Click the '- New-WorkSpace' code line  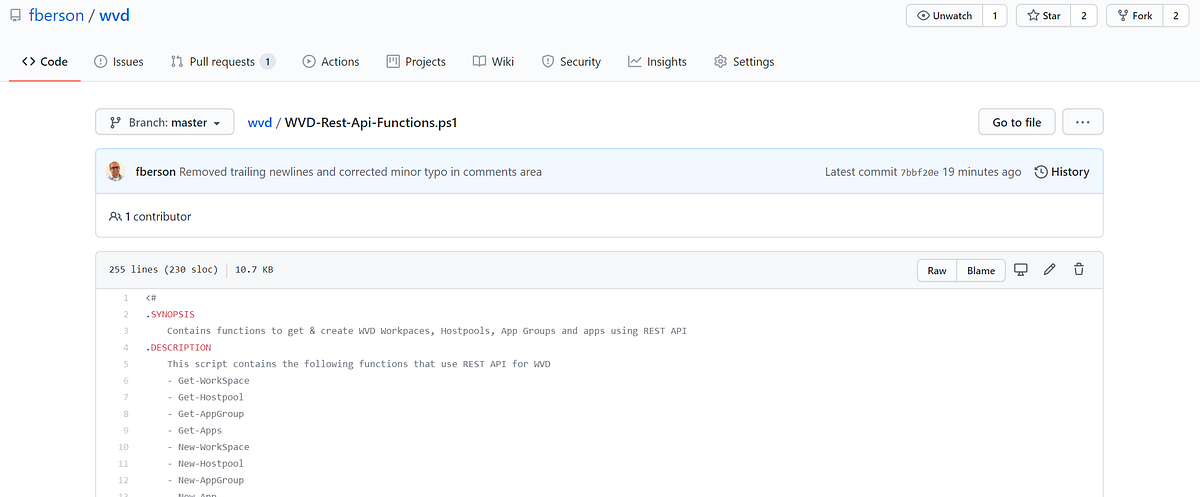click(208, 447)
